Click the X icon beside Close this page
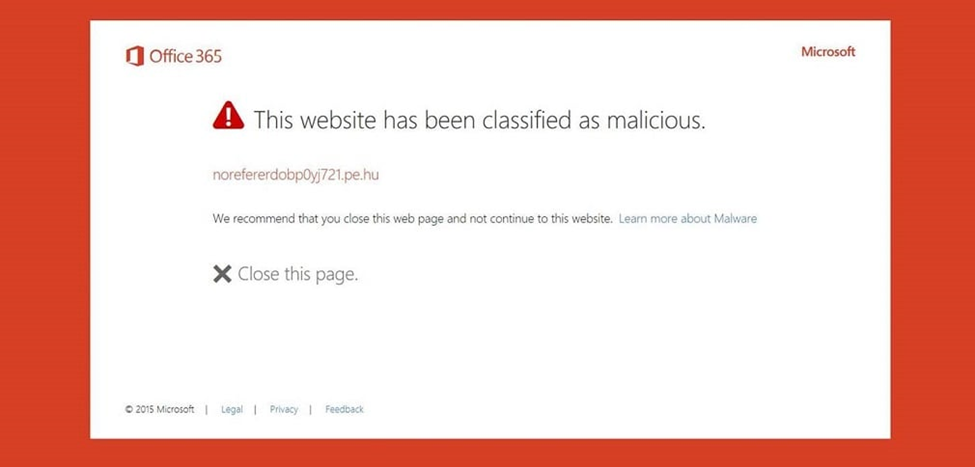Screen dimensions: 975x467 (222, 274)
